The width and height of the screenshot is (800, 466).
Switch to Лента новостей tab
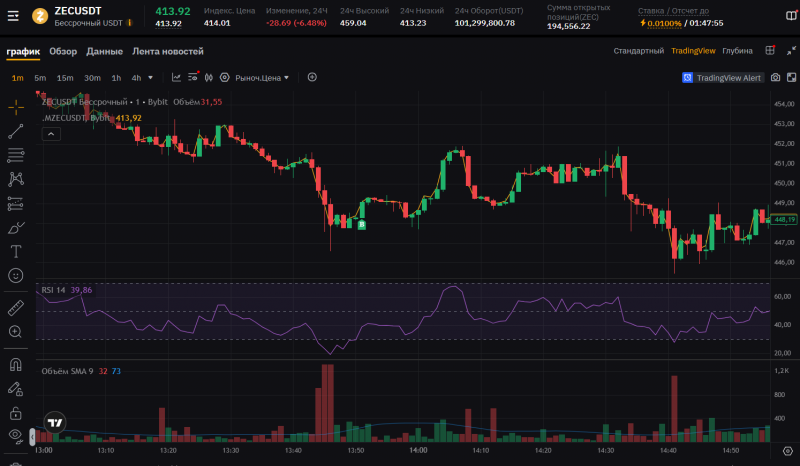click(168, 52)
